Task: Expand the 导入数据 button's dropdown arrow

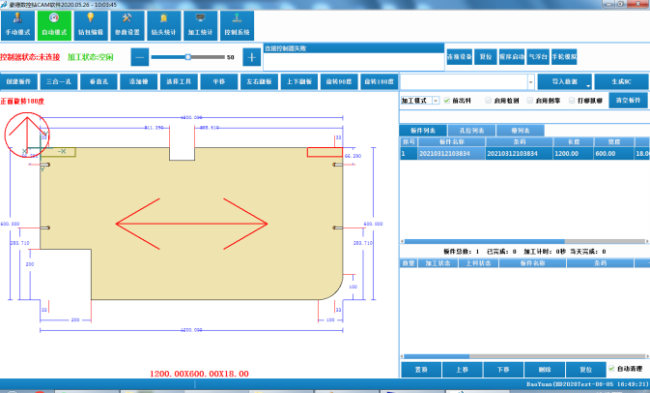Action: click(x=588, y=85)
